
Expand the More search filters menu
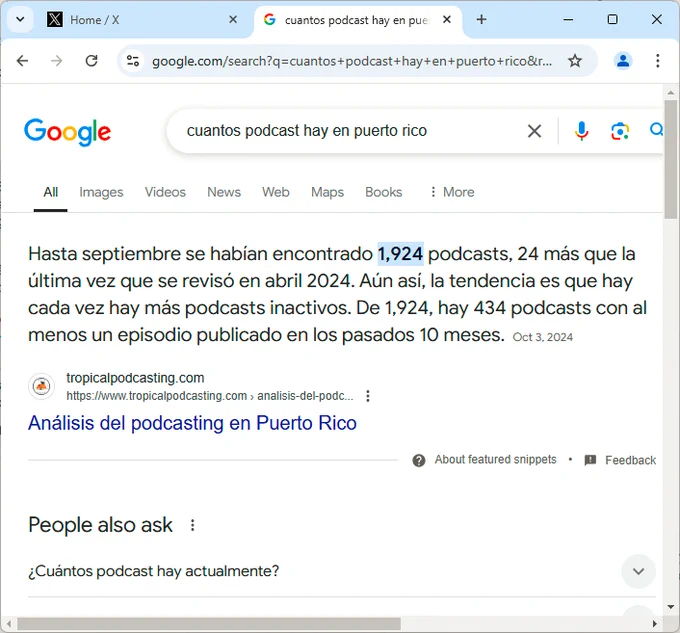click(452, 192)
